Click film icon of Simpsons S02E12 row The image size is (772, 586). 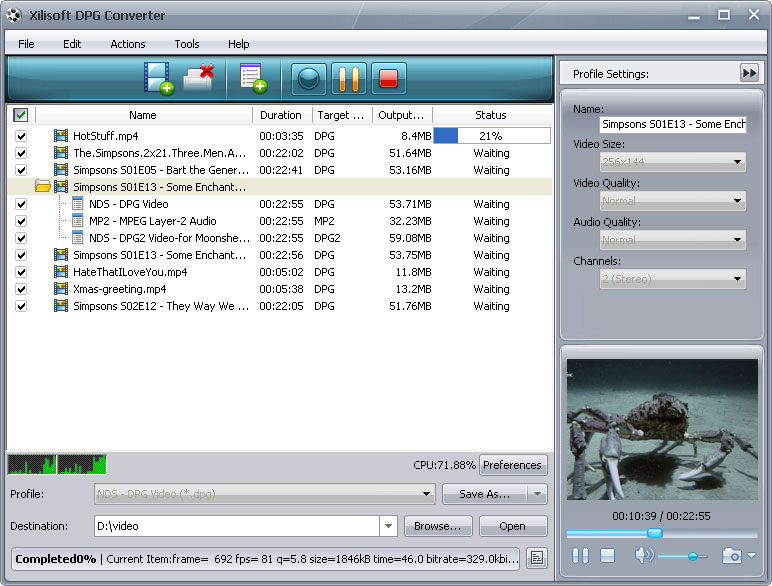(61, 306)
